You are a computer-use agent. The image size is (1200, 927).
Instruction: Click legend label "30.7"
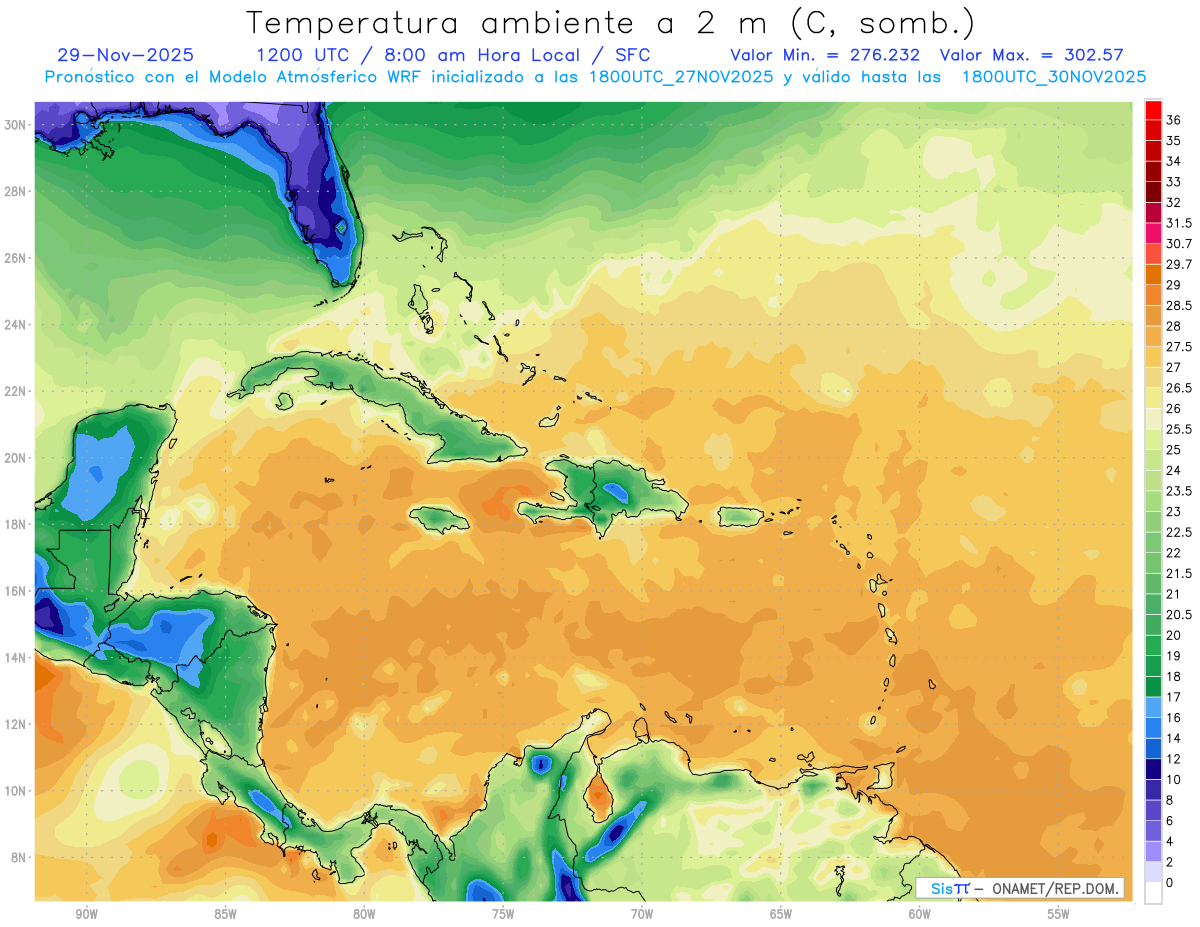[1179, 243]
